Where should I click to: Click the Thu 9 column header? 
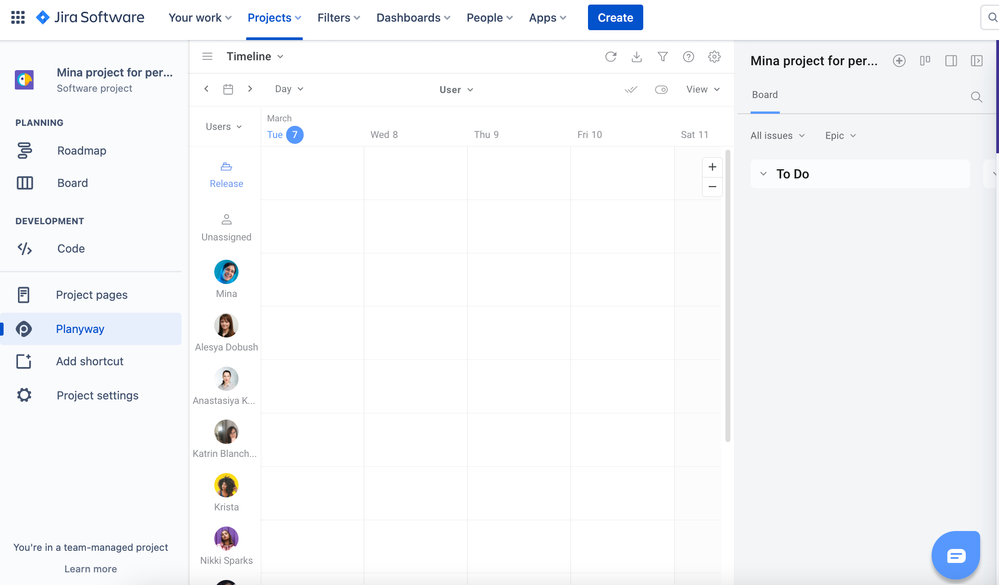pyautogui.click(x=486, y=134)
